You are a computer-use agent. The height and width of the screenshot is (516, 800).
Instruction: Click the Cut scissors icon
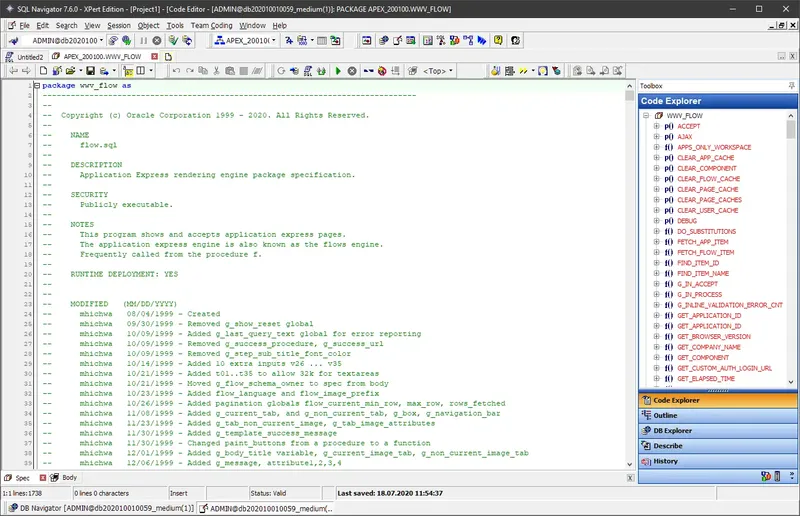pyautogui.click(x=216, y=71)
